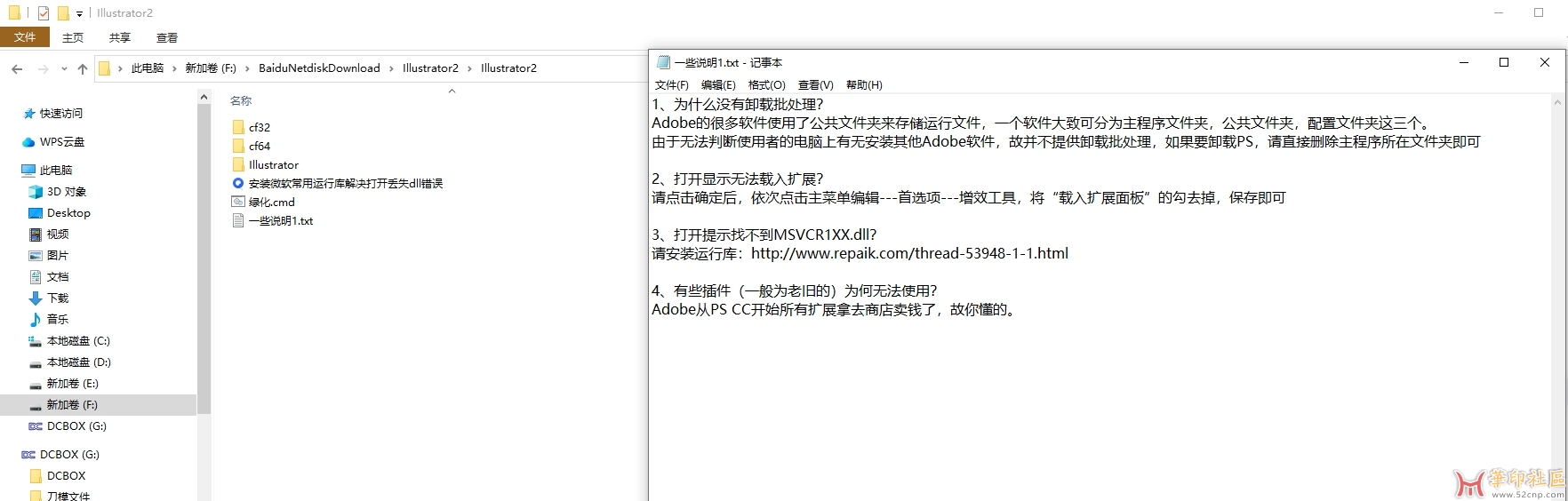Open Notepad 格式(O) menu
The height and width of the screenshot is (501, 1568).
tap(767, 85)
